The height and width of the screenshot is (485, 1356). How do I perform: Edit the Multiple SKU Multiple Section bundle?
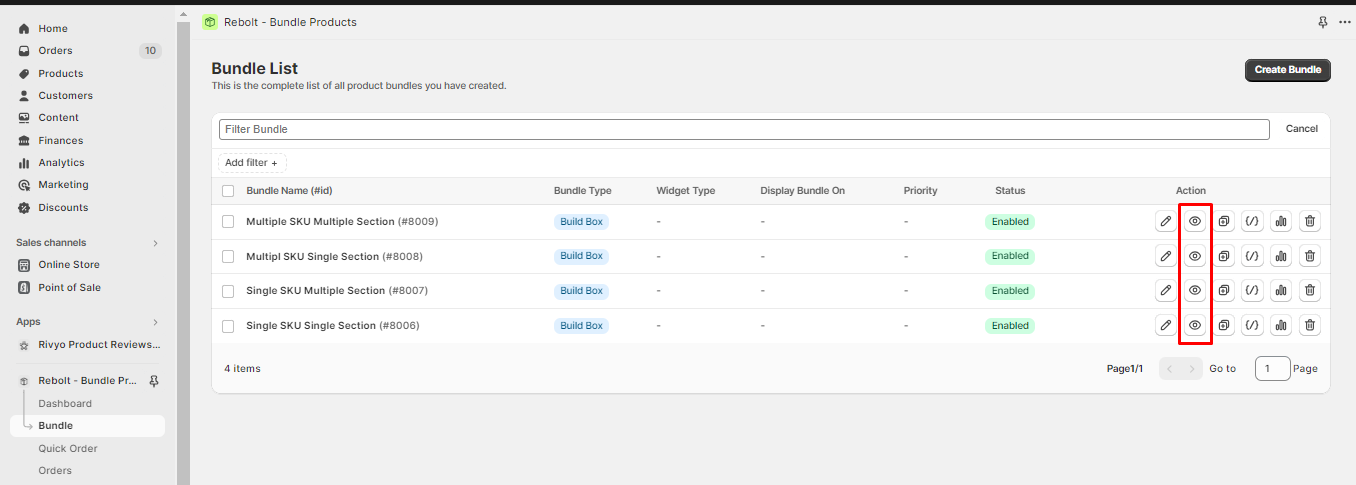[x=1165, y=221]
